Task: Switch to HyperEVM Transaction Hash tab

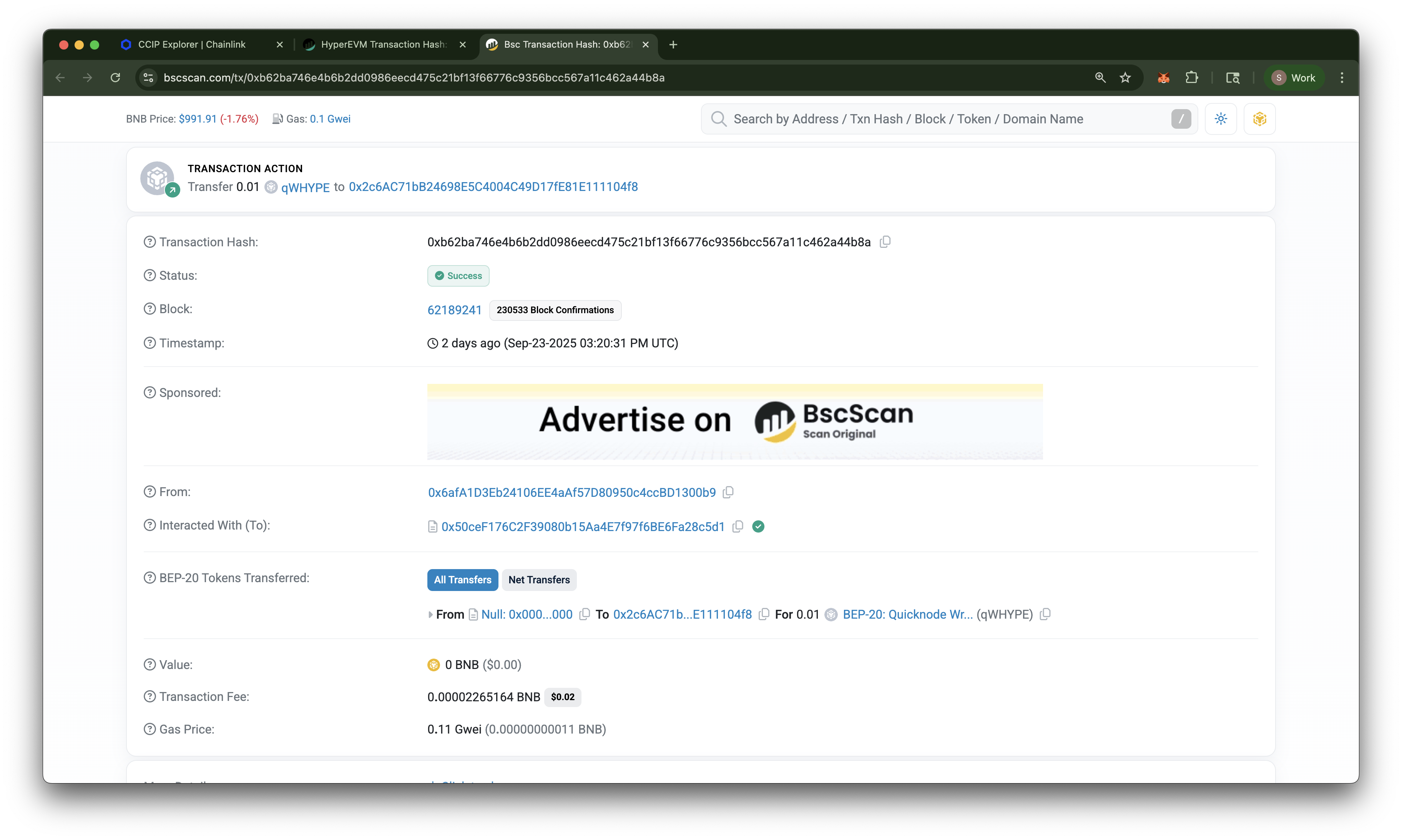Action: click(x=383, y=44)
